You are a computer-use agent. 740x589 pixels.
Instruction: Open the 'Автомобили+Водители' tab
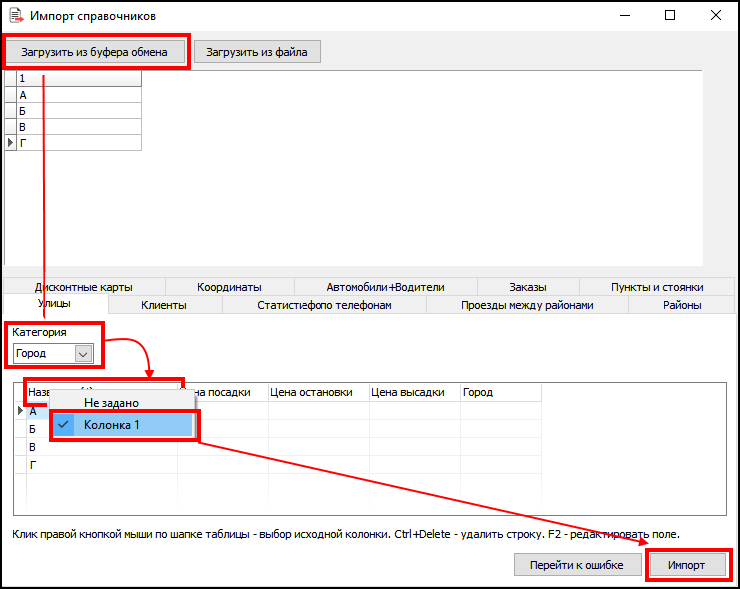tap(386, 287)
